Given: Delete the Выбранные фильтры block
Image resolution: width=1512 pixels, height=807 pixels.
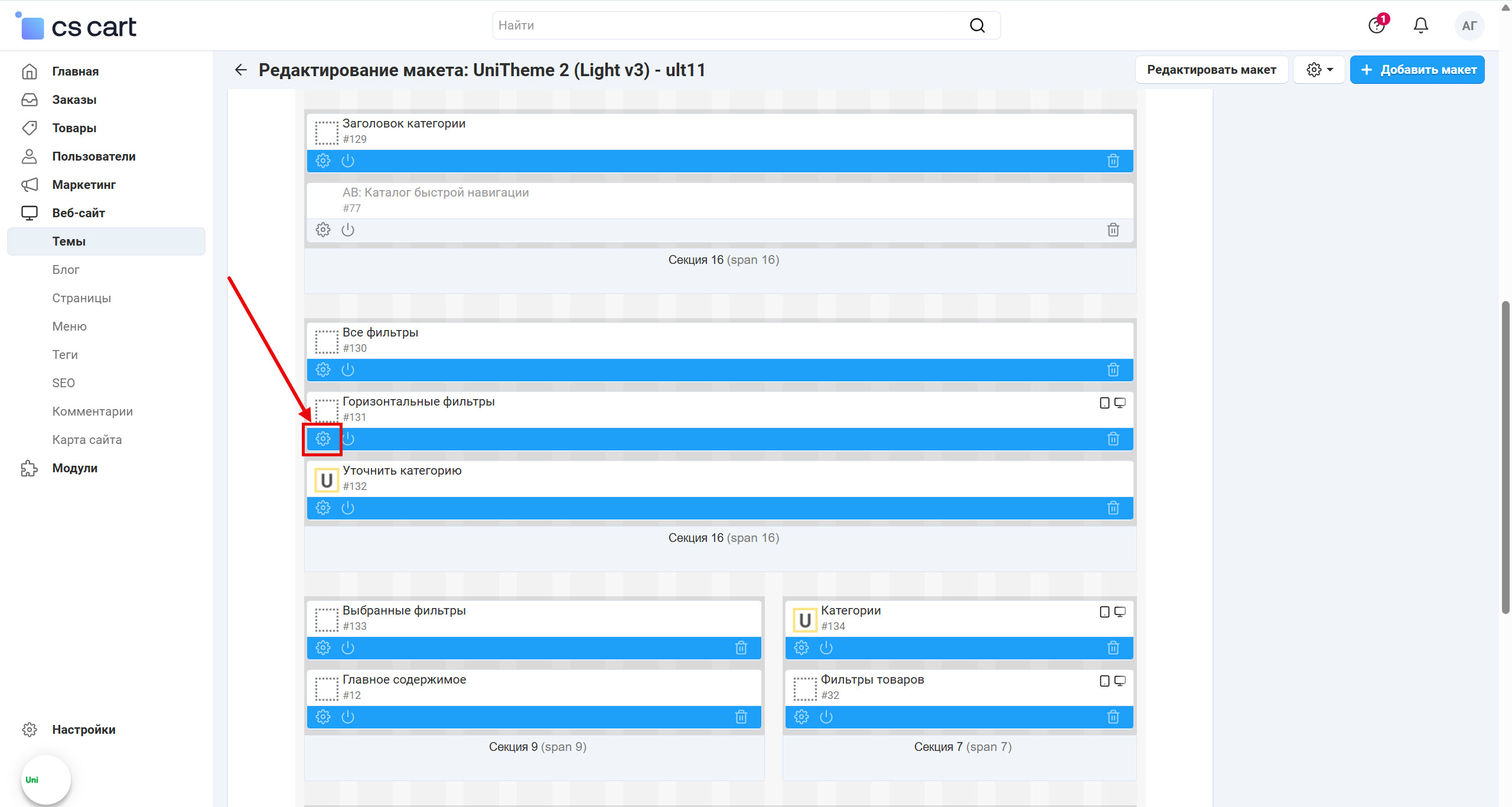Looking at the screenshot, I should pyautogui.click(x=741, y=648).
